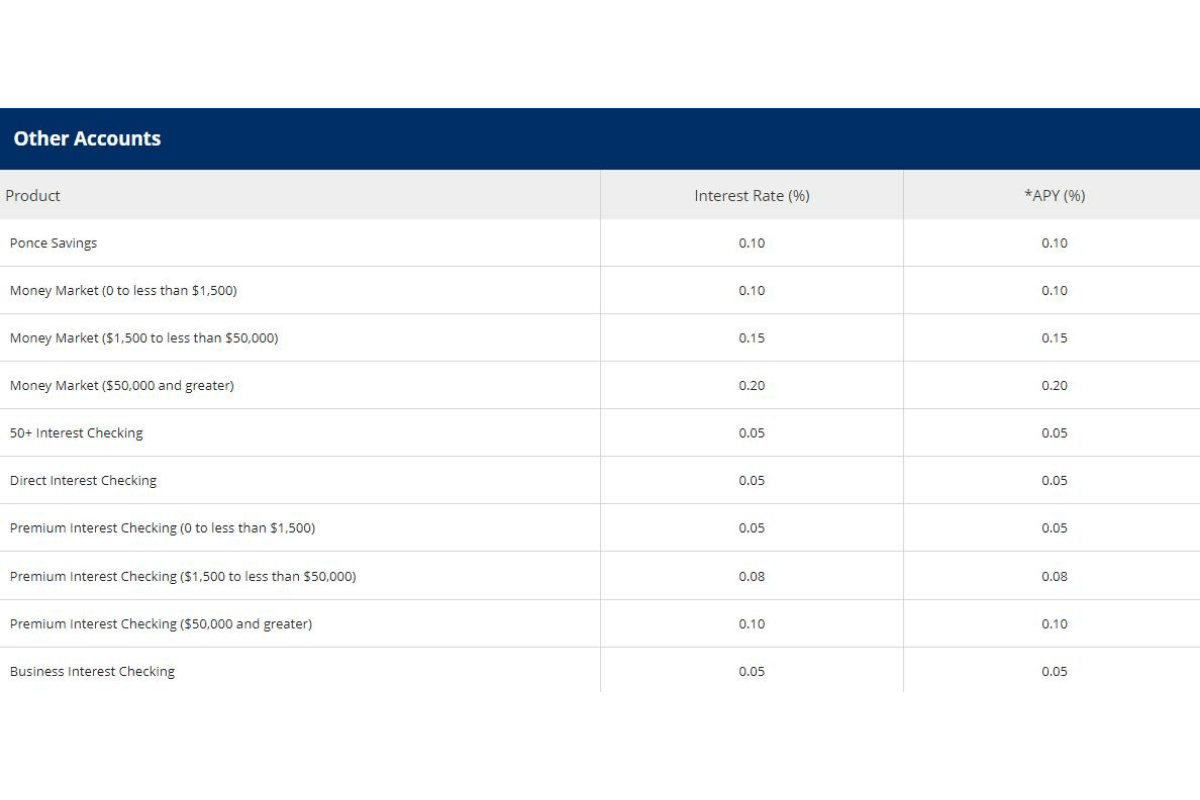Click the "Interest Rate (%)" column header
The image size is (1200, 800).
pos(752,196)
